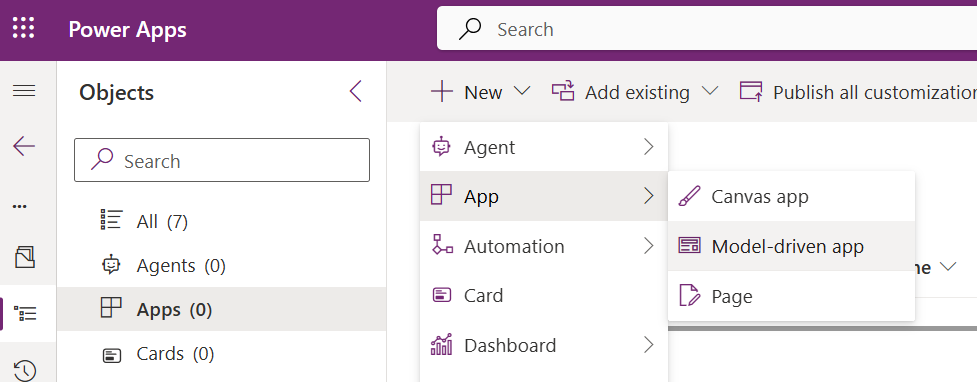Screen dimensions: 977x382
Task: Click the Card icon in New menu
Action: (441, 295)
